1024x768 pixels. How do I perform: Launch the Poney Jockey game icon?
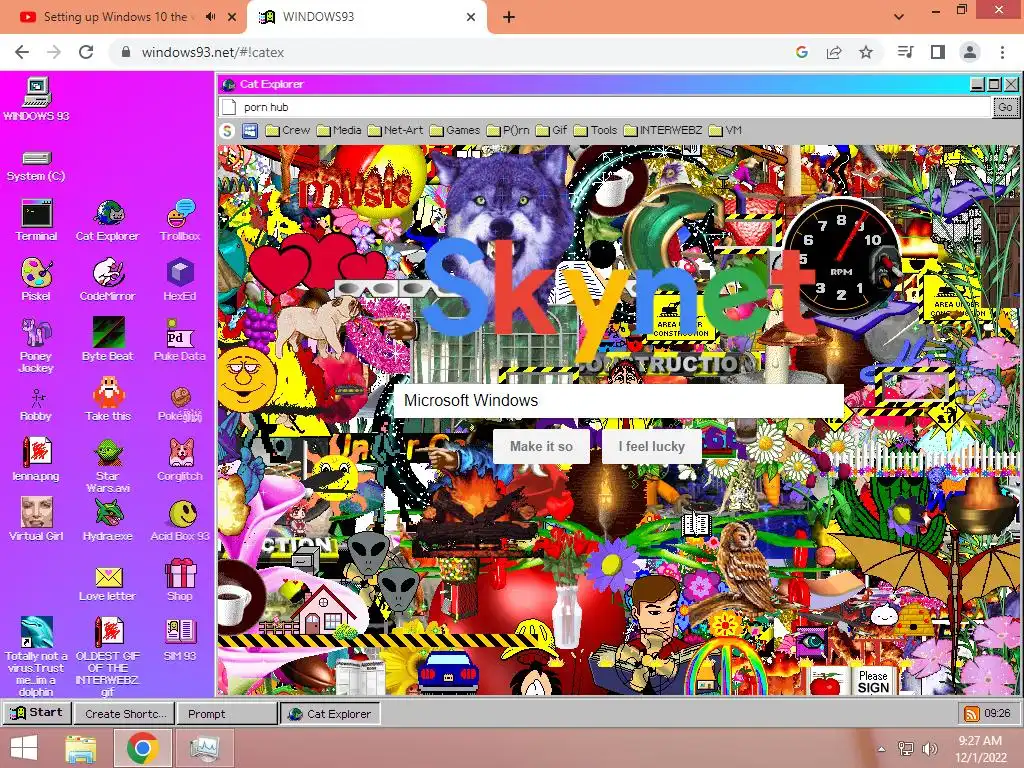(x=37, y=345)
